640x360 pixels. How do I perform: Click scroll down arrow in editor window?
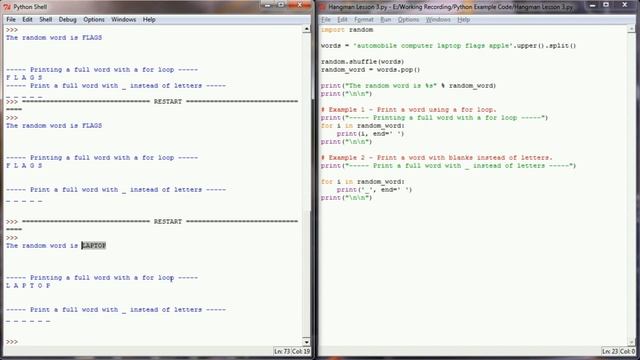point(631,342)
